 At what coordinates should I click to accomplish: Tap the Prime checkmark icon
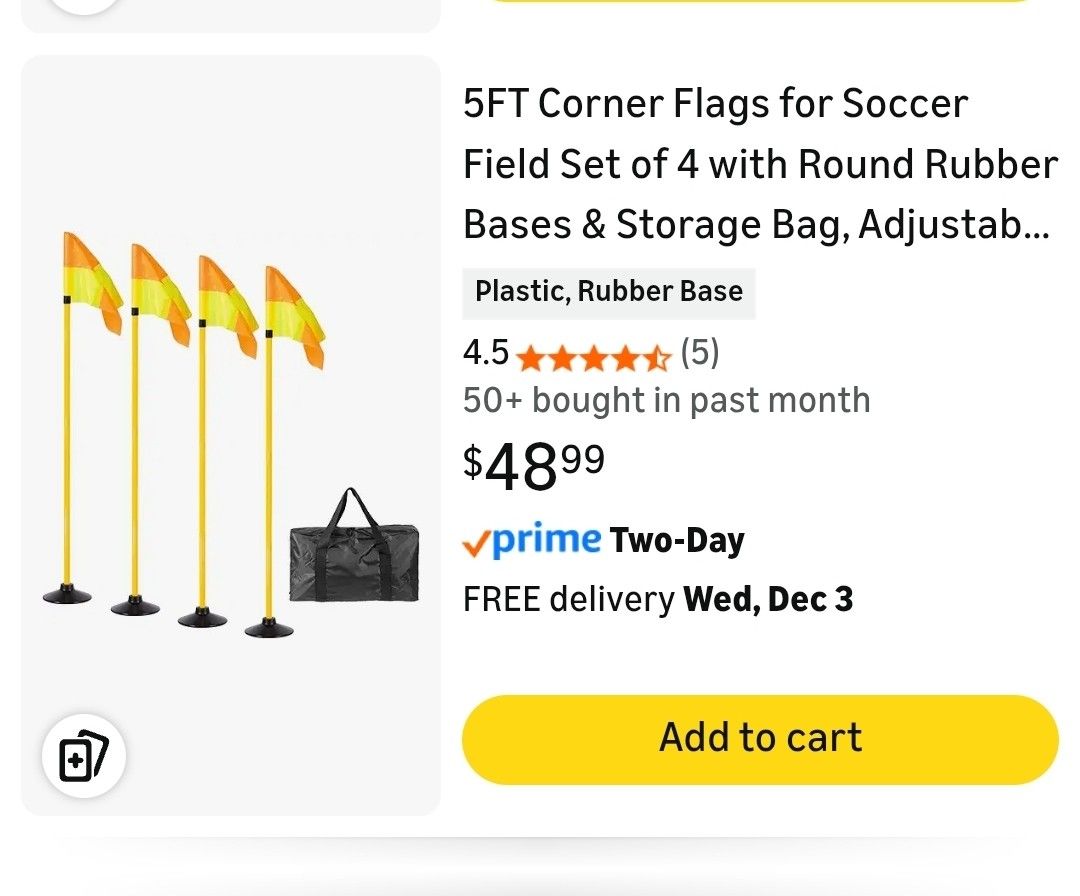pos(478,540)
